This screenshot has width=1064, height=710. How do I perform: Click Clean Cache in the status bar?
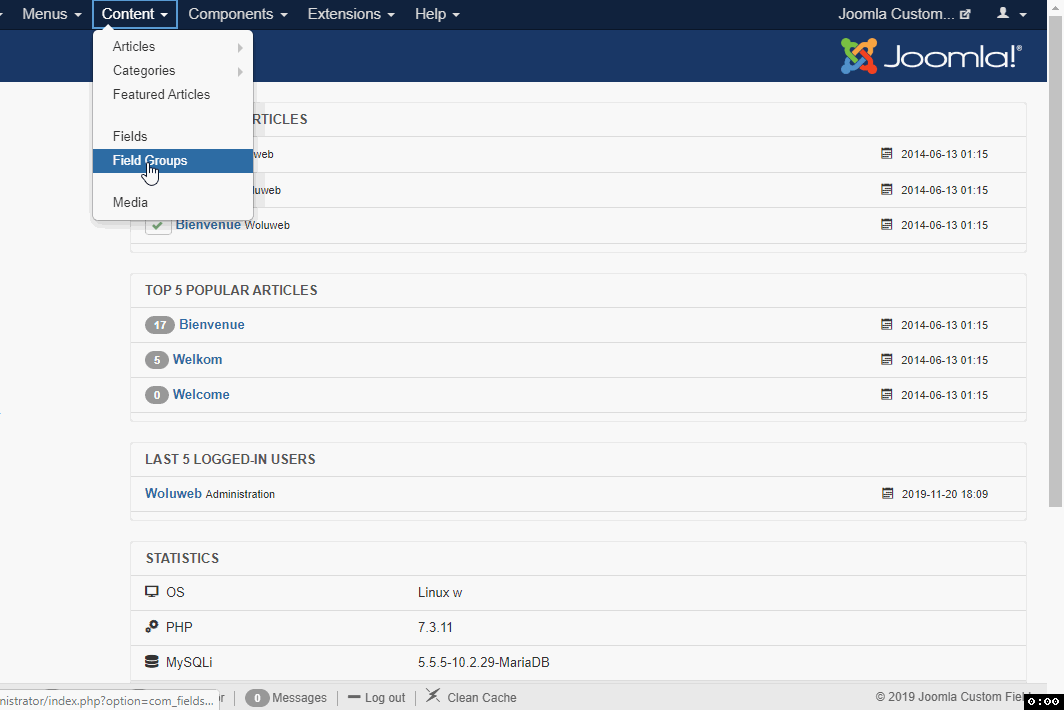coord(482,698)
